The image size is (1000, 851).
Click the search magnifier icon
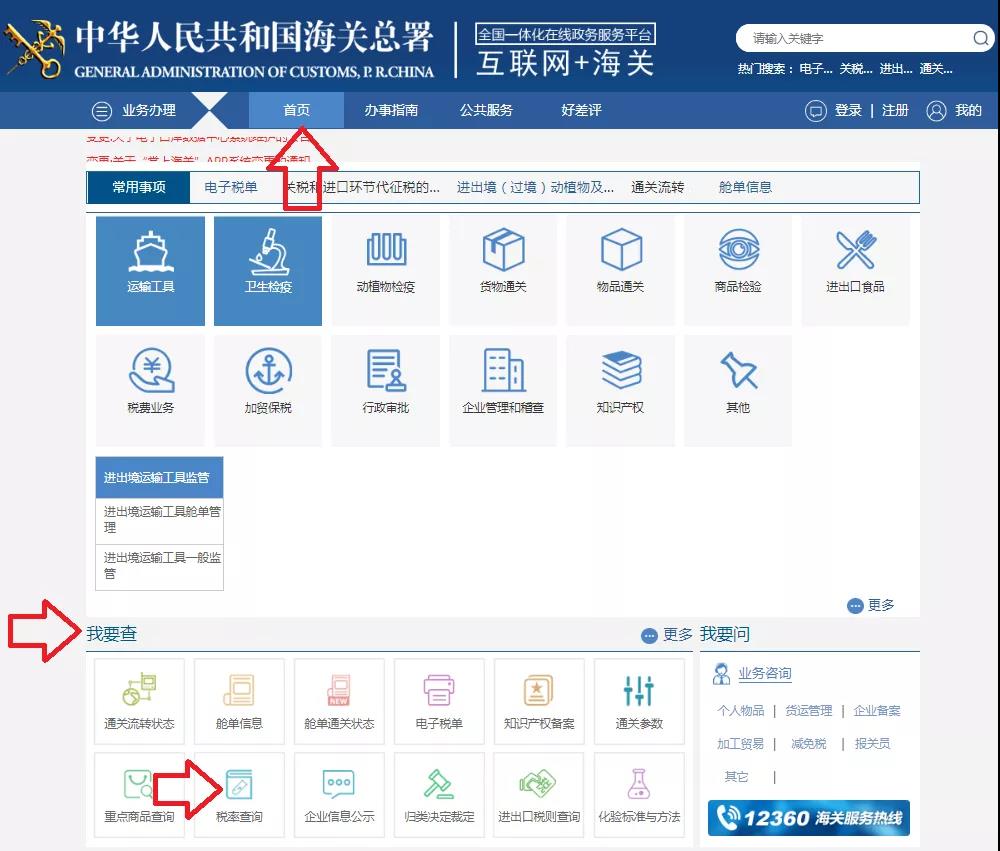coord(981,38)
